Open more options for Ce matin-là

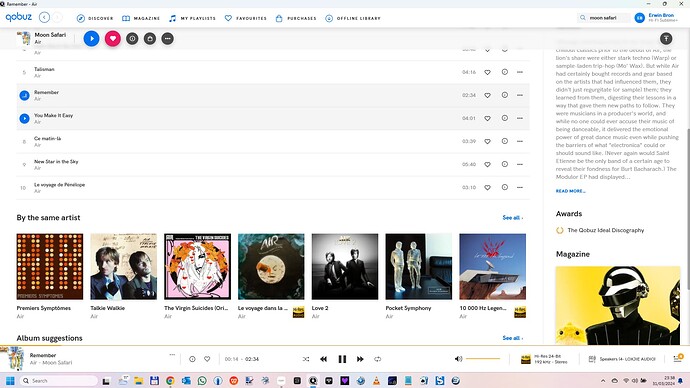click(x=520, y=141)
